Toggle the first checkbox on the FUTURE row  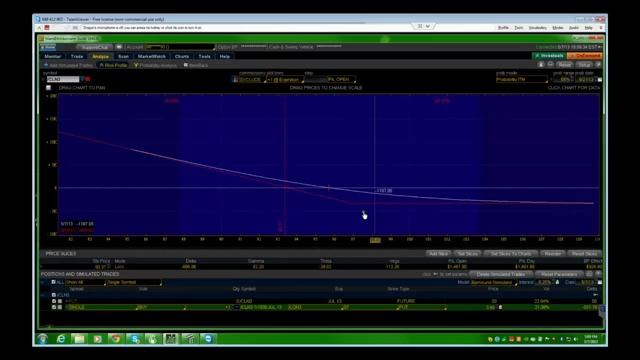click(53, 301)
